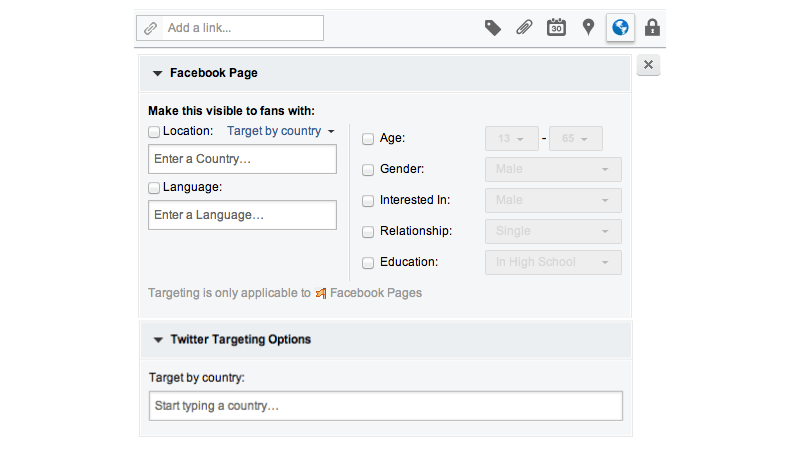785x451 pixels.
Task: Check the Age targeting checkbox
Action: [x=368, y=139]
